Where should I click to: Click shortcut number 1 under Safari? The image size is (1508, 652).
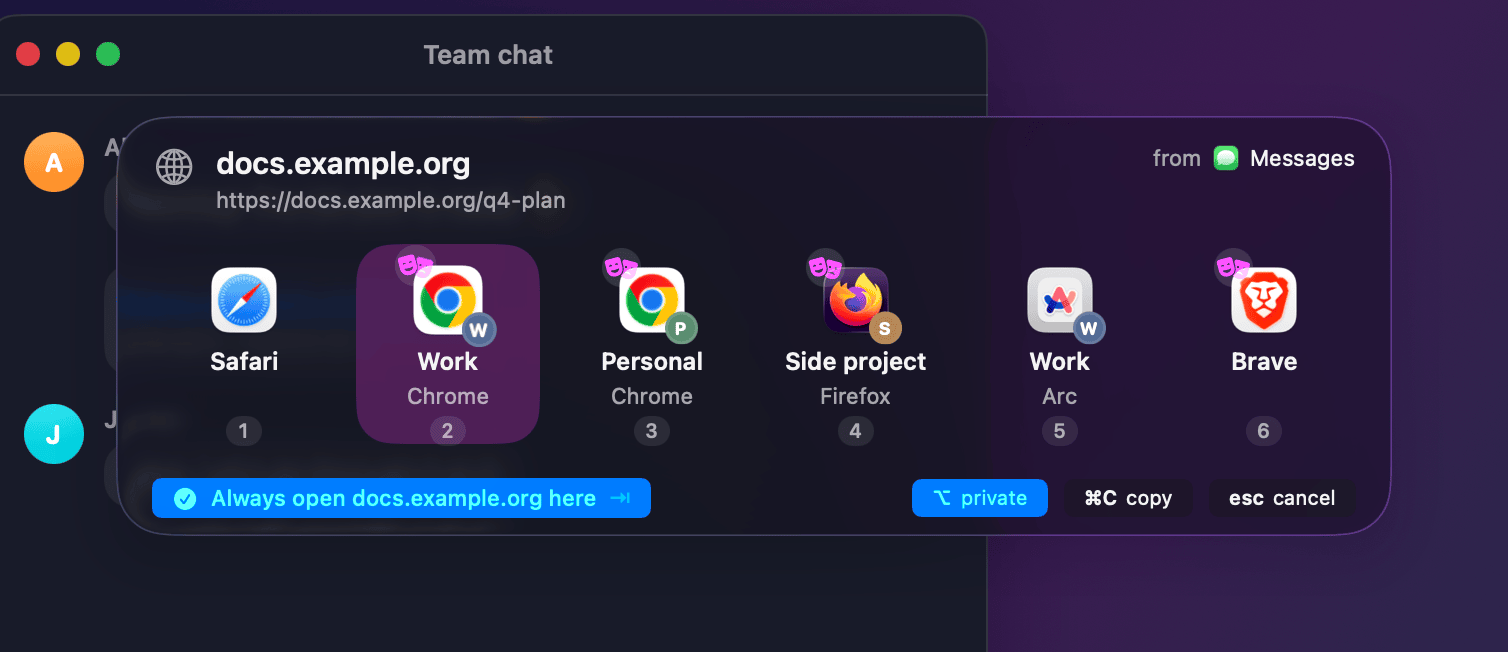tap(244, 431)
